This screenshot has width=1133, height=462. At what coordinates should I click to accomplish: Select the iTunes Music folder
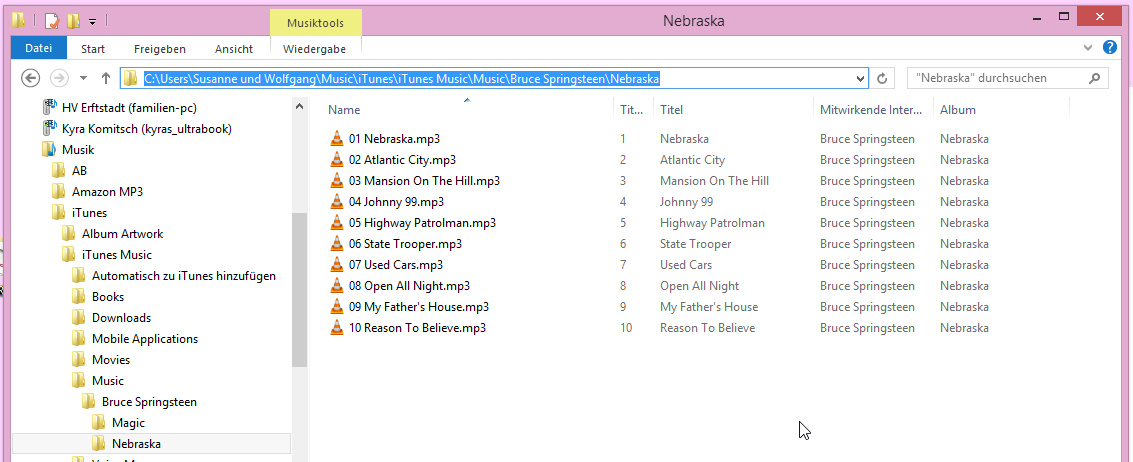pos(116,254)
